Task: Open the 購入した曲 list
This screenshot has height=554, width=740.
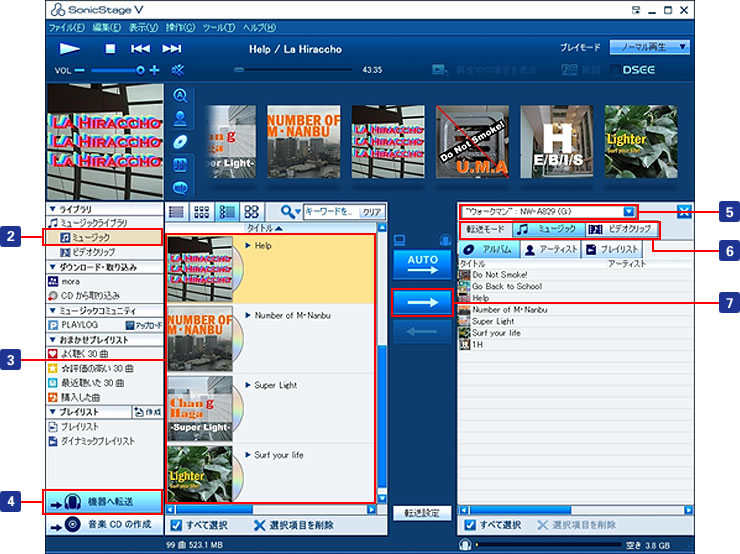Action: tap(74, 397)
